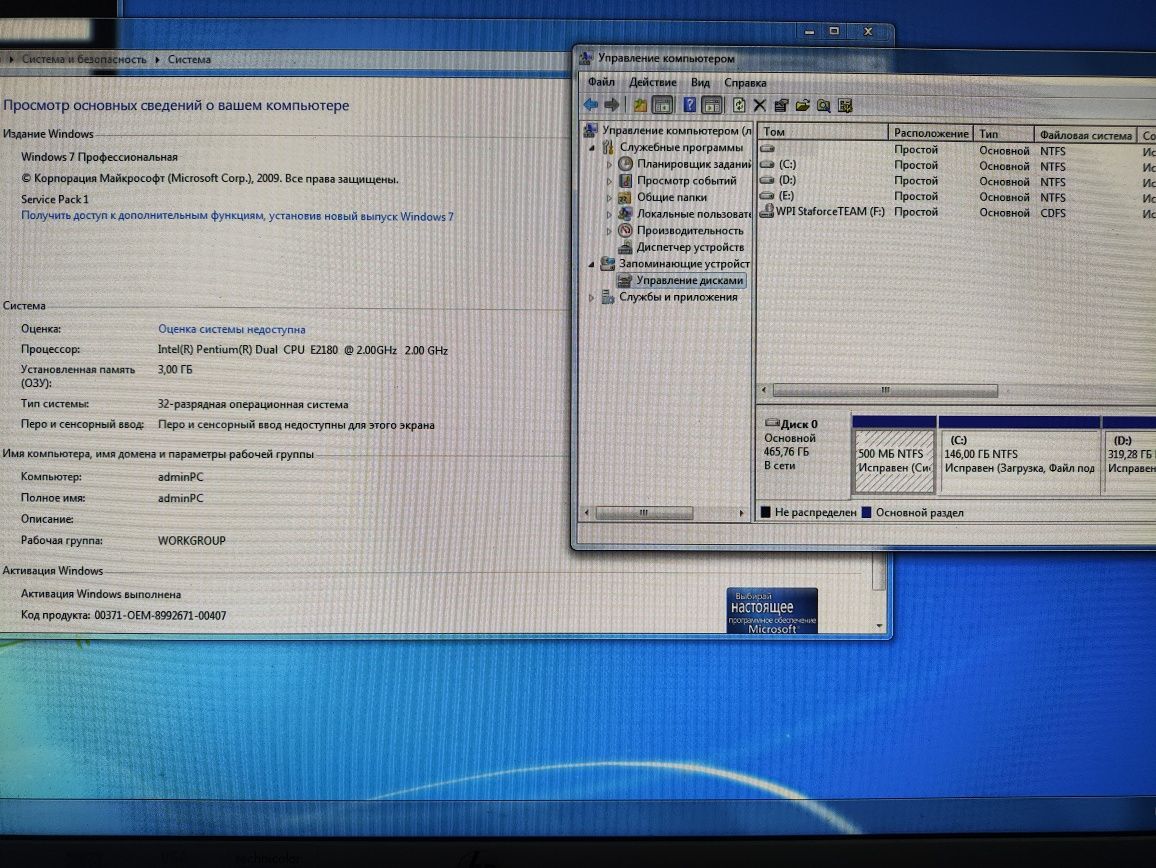Viewport: 1156px width, 868px height.
Task: Click the Event Viewer icon in tree
Action: [x=625, y=181]
